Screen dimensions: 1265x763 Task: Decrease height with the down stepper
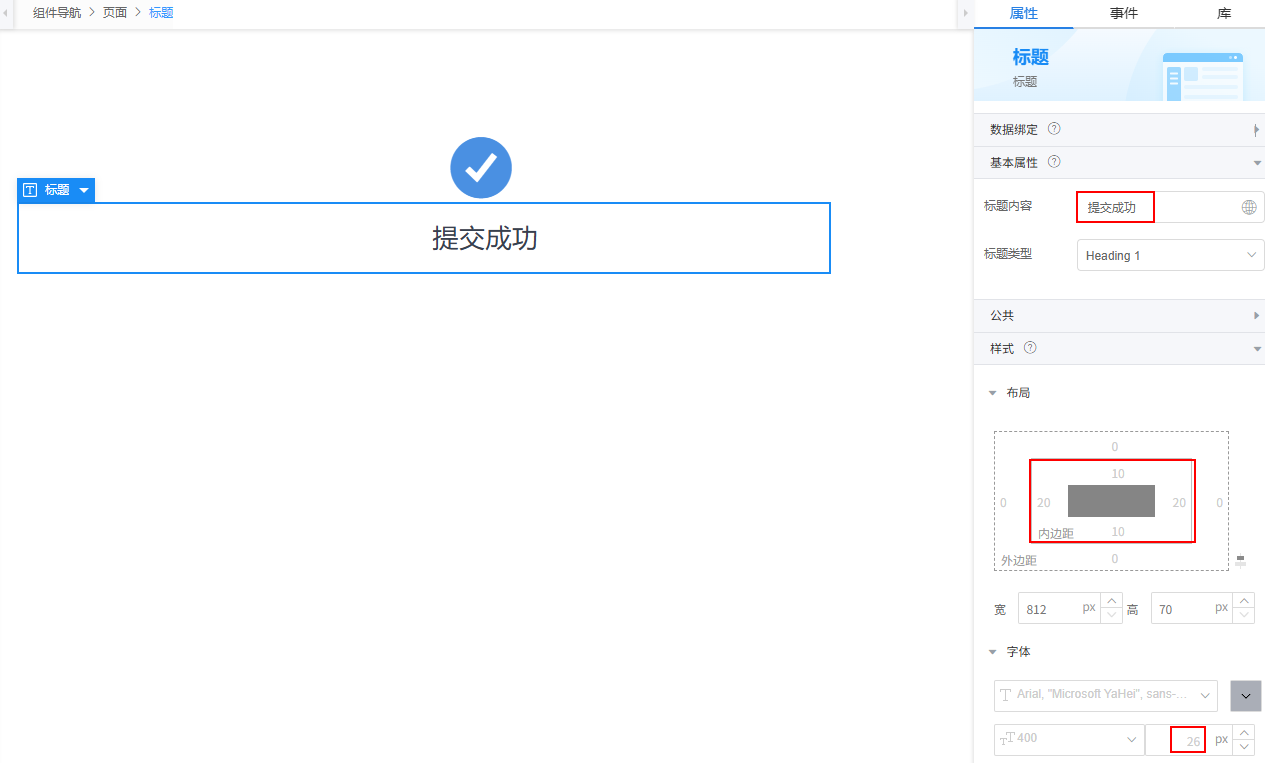[1244, 616]
